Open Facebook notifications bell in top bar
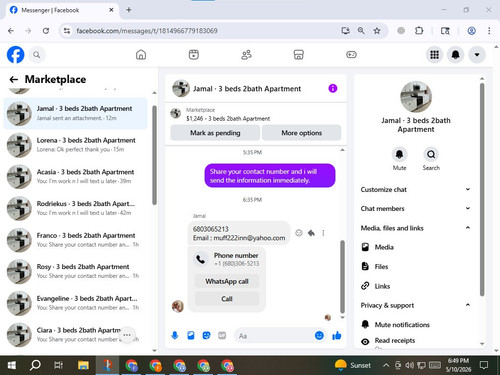 point(456,55)
